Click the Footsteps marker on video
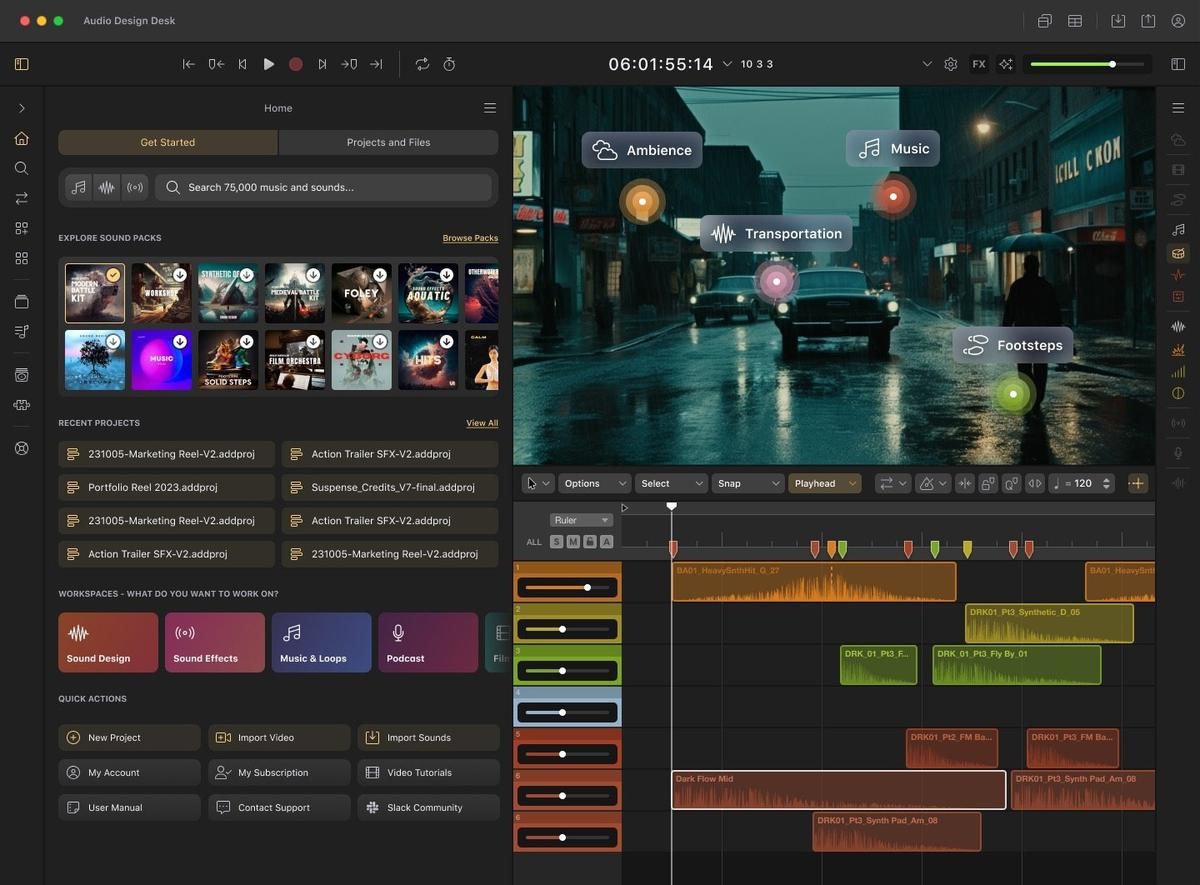This screenshot has width=1200, height=885. [x=1013, y=393]
